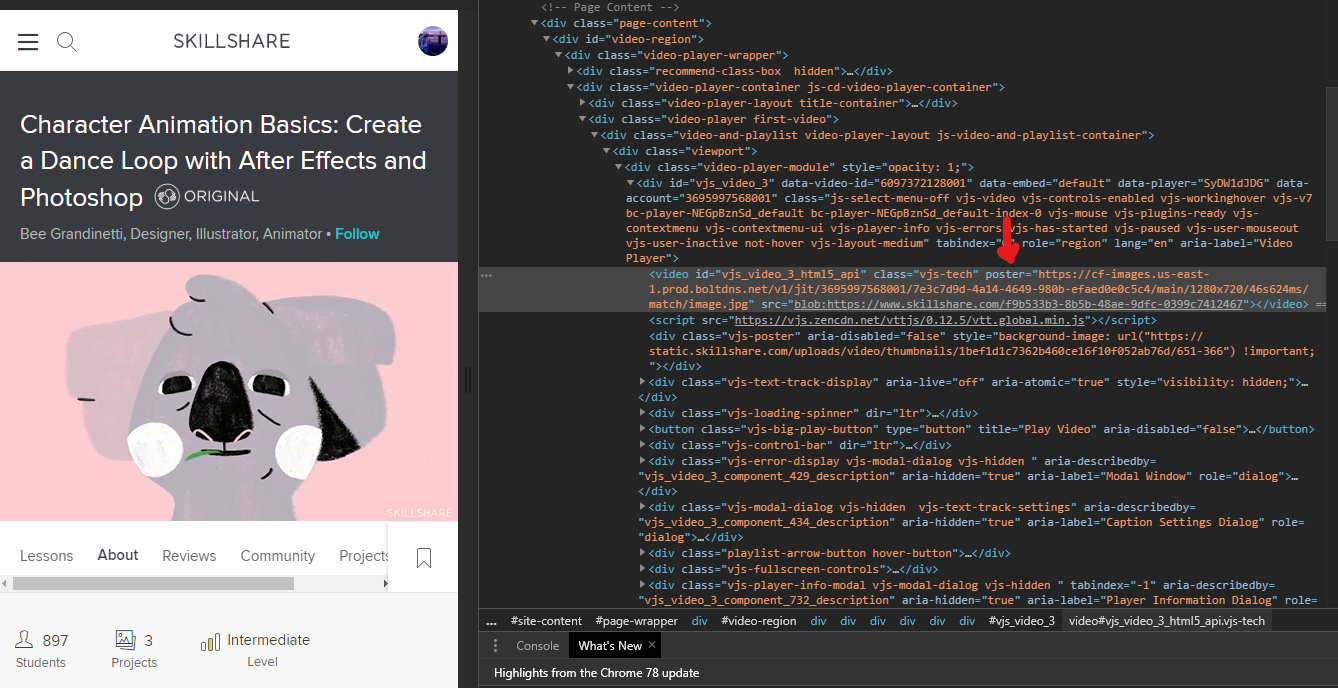Switch to the Console drawer tab
Screen dimensions: 1338x688
click(537, 646)
